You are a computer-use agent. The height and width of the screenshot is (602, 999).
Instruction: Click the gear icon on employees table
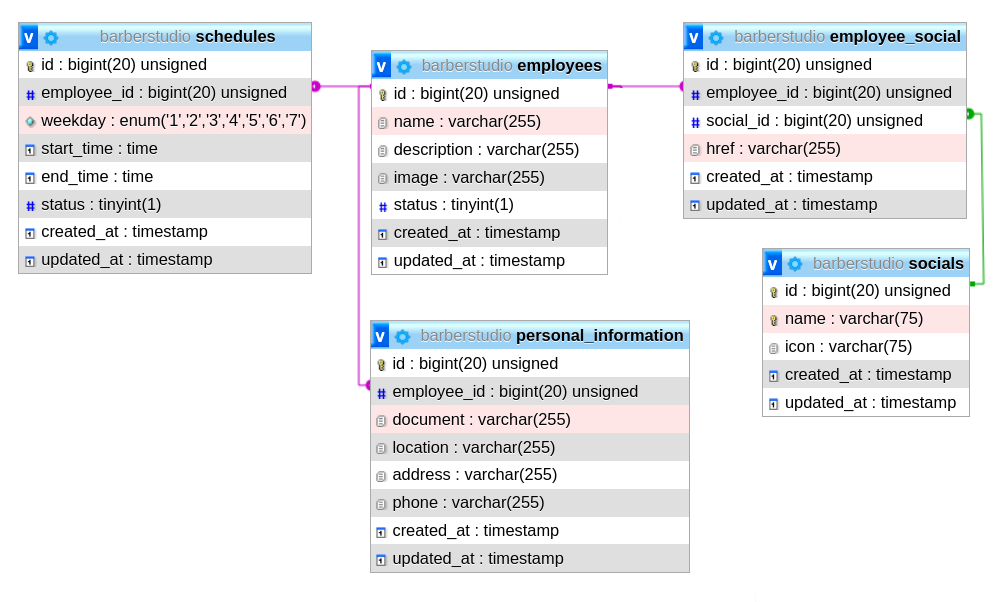(x=404, y=66)
